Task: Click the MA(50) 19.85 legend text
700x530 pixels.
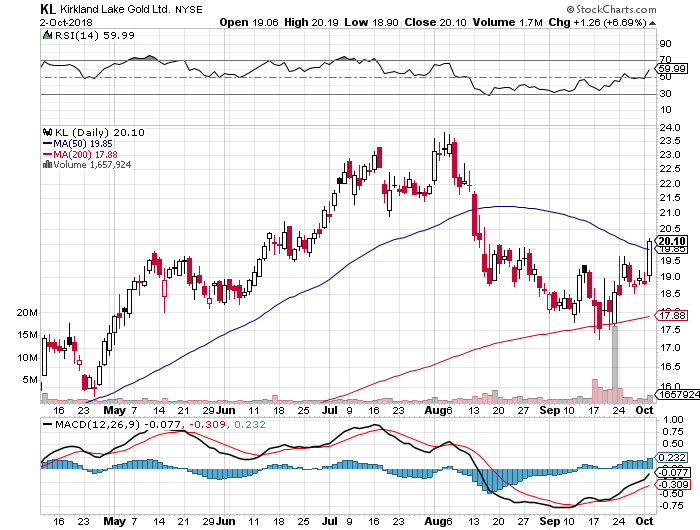Action: click(83, 144)
